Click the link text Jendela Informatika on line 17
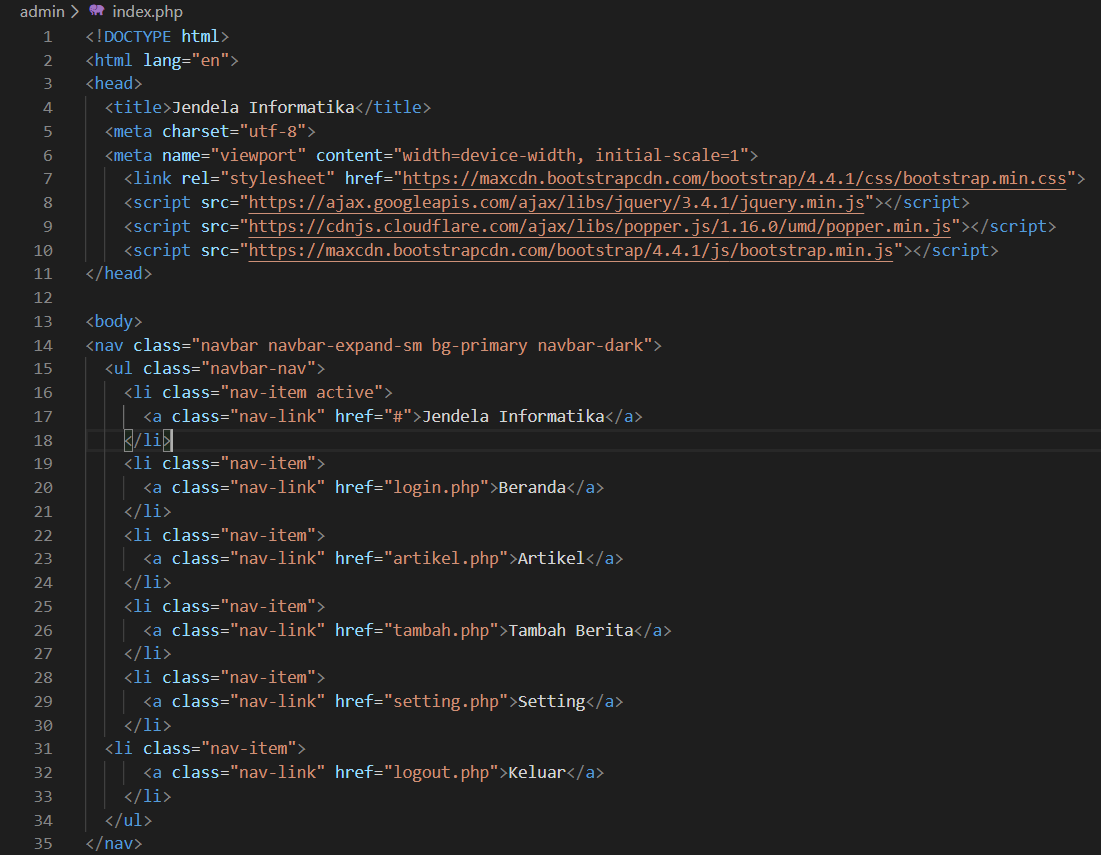 [513, 416]
